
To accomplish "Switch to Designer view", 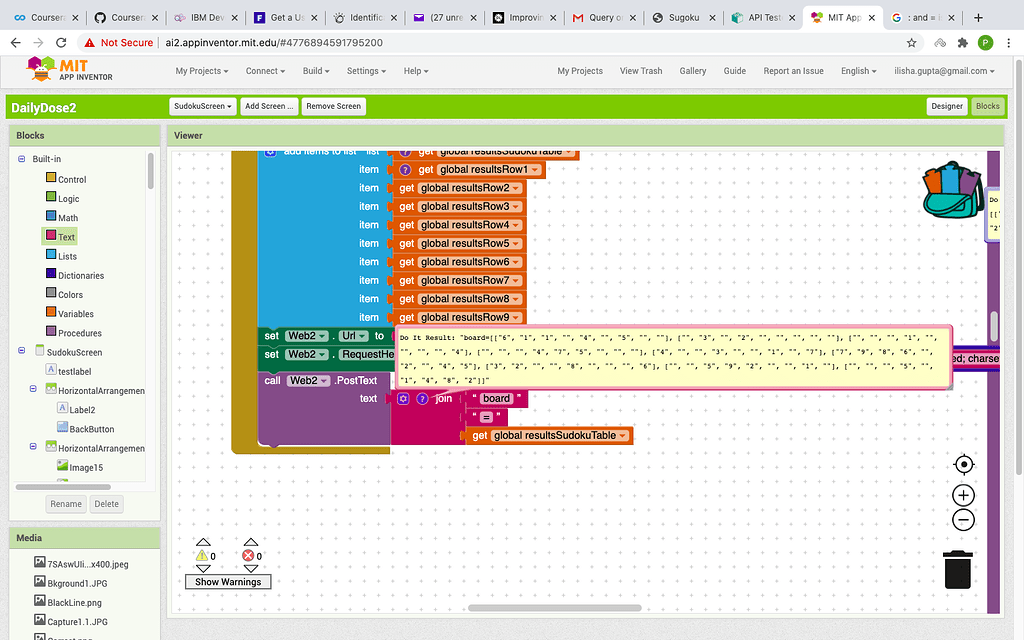I will [947, 106].
